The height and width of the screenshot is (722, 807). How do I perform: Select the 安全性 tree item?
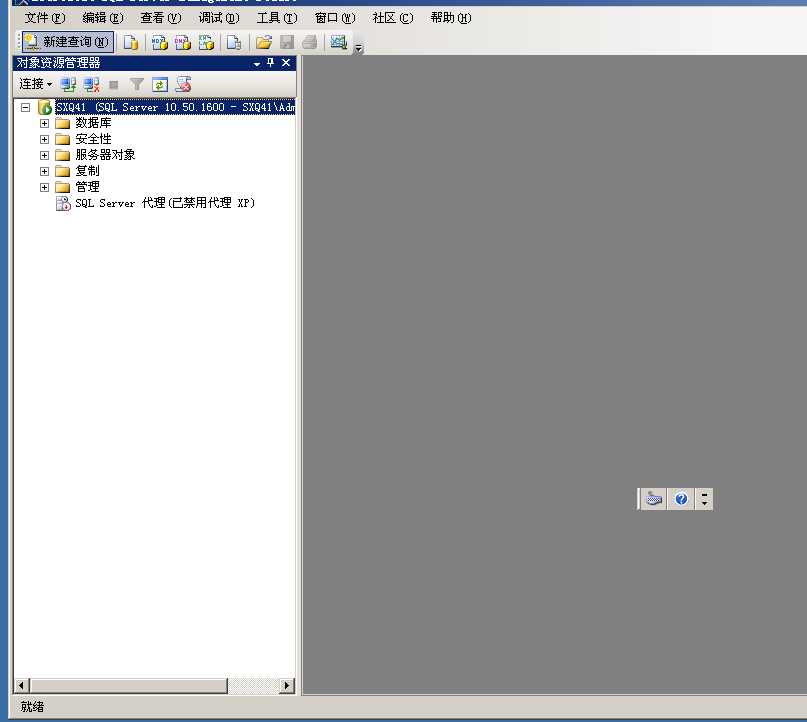pos(93,139)
